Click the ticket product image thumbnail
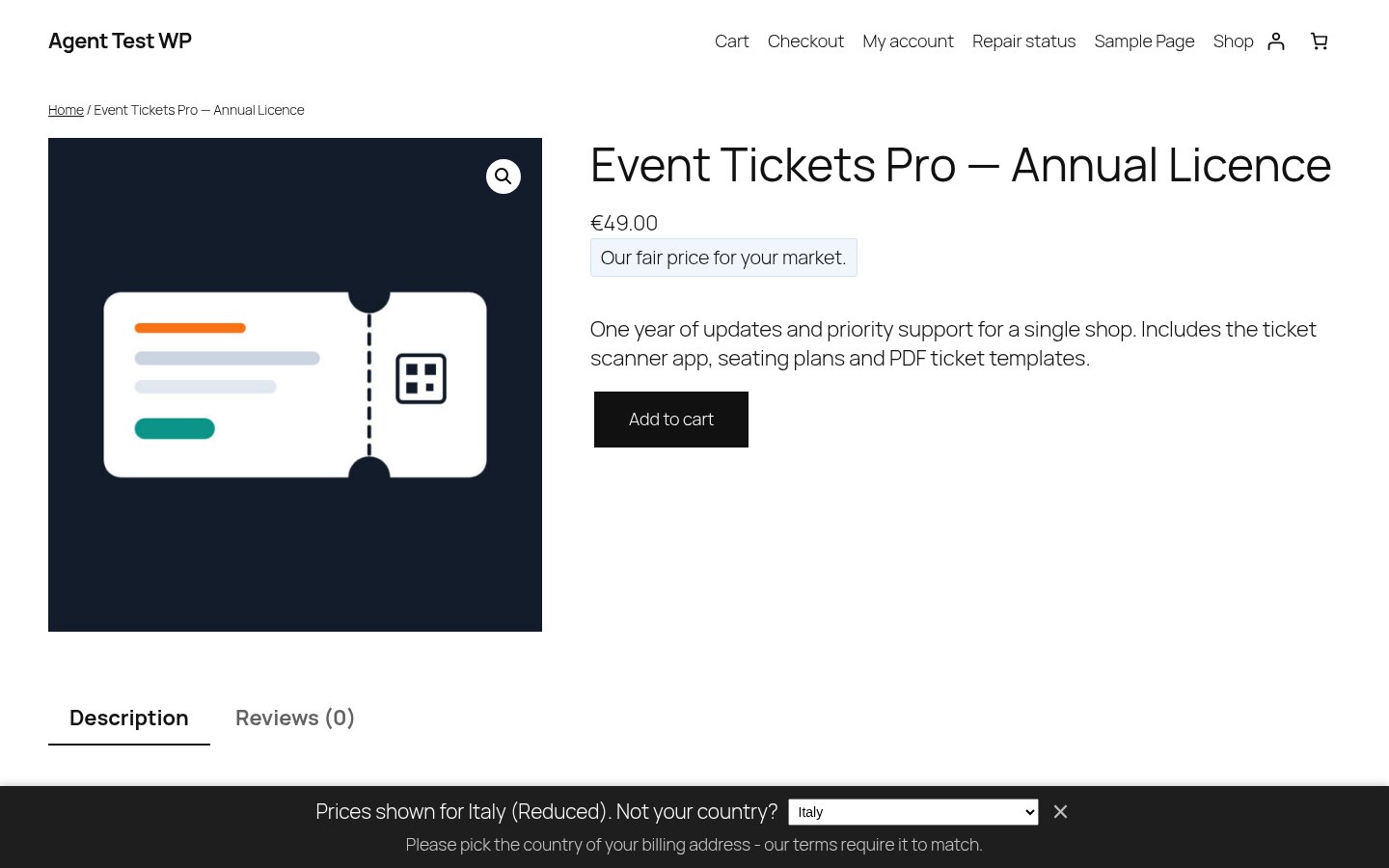The width and height of the screenshot is (1389, 868). tap(295, 385)
